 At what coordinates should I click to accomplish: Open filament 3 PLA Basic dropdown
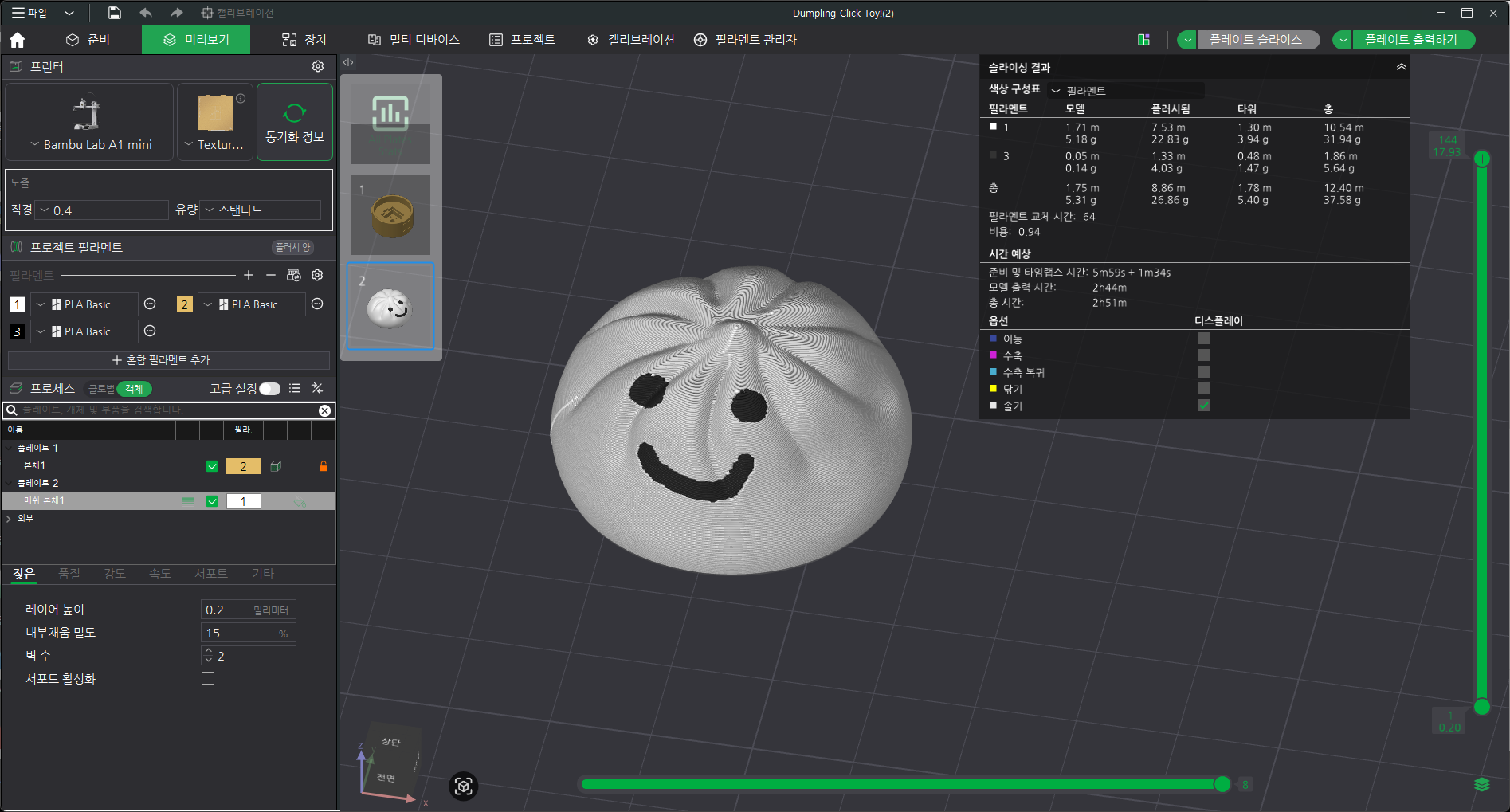[x=85, y=331]
